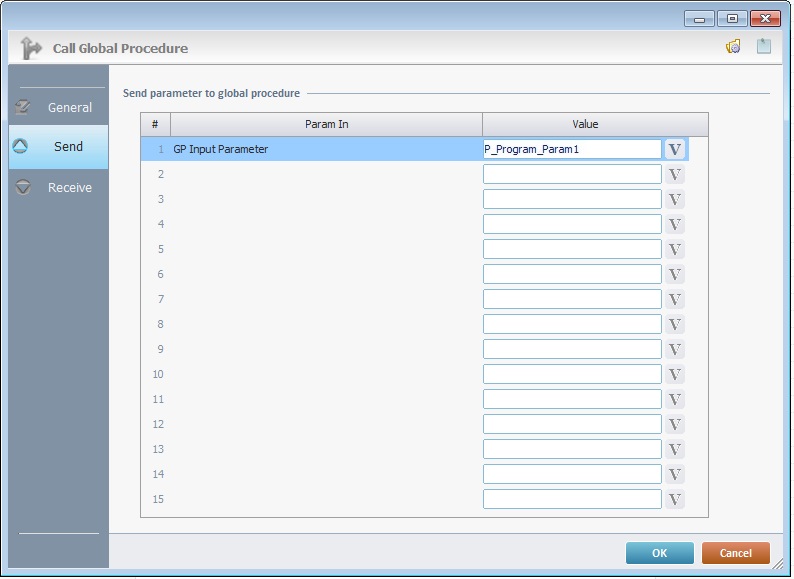Select the Send tab

[58, 147]
